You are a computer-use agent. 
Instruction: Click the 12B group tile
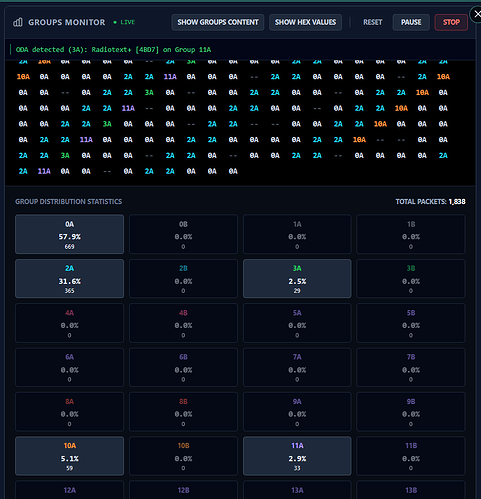[183, 490]
